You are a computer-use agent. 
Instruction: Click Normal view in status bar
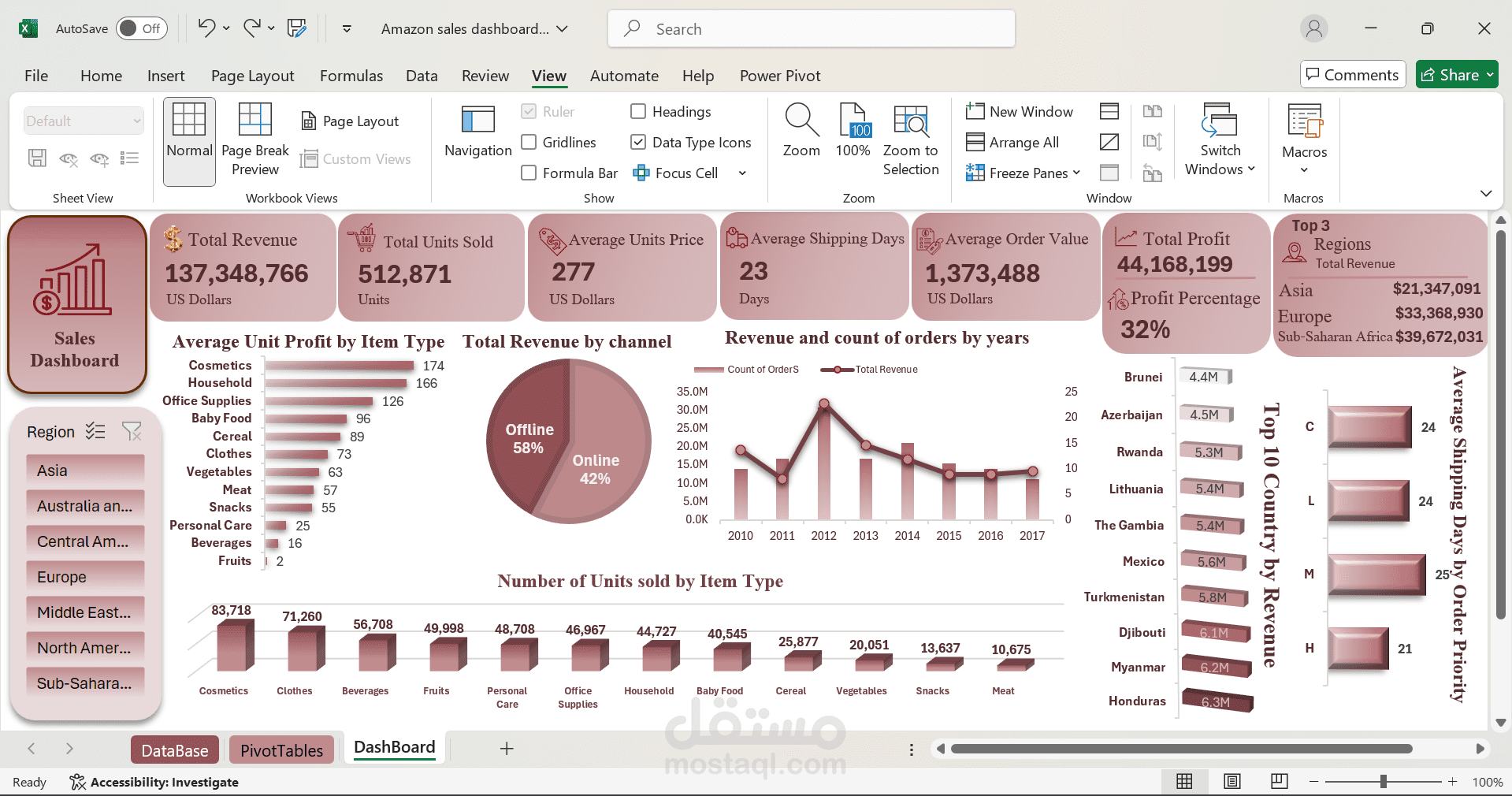(x=1184, y=781)
